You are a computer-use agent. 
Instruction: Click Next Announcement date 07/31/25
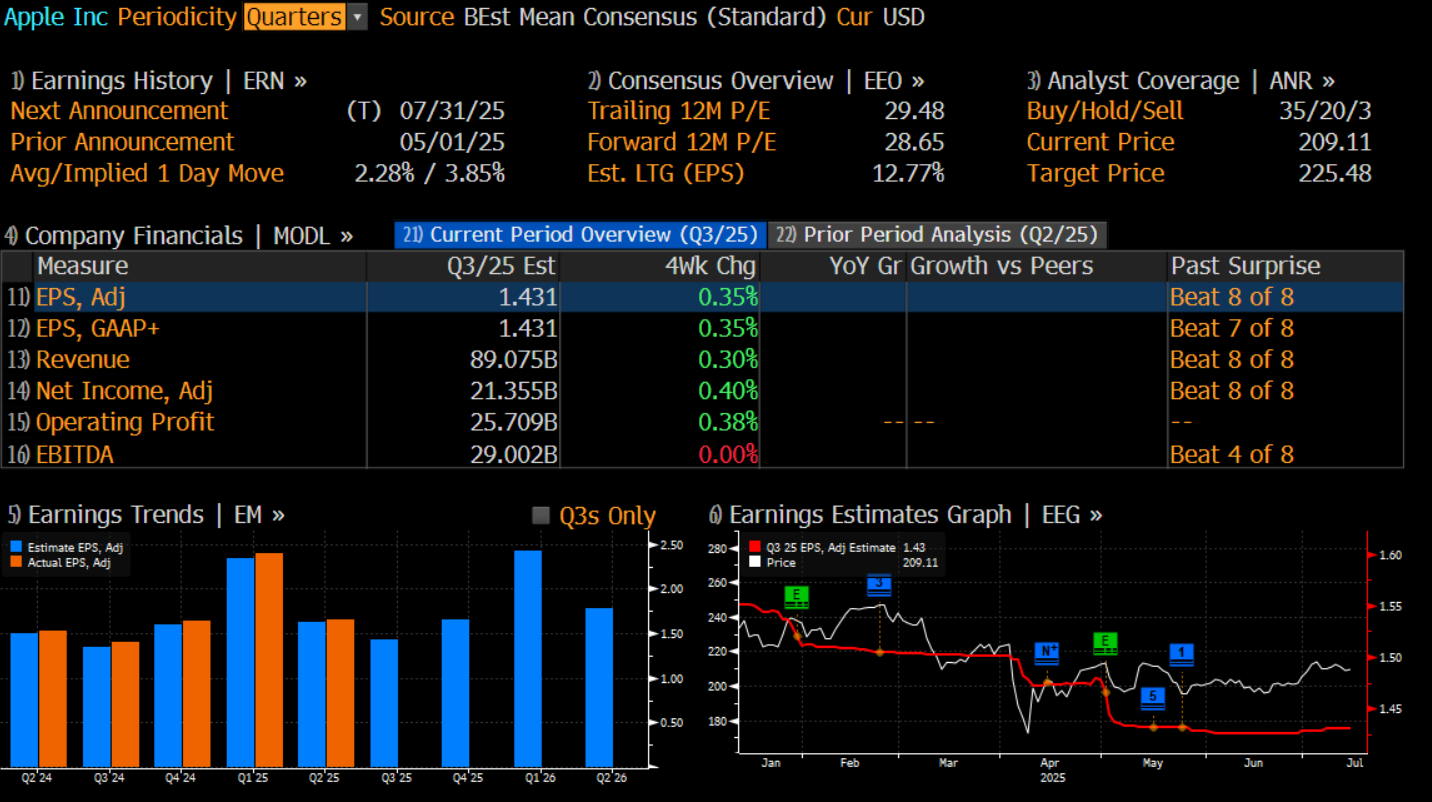[452, 111]
